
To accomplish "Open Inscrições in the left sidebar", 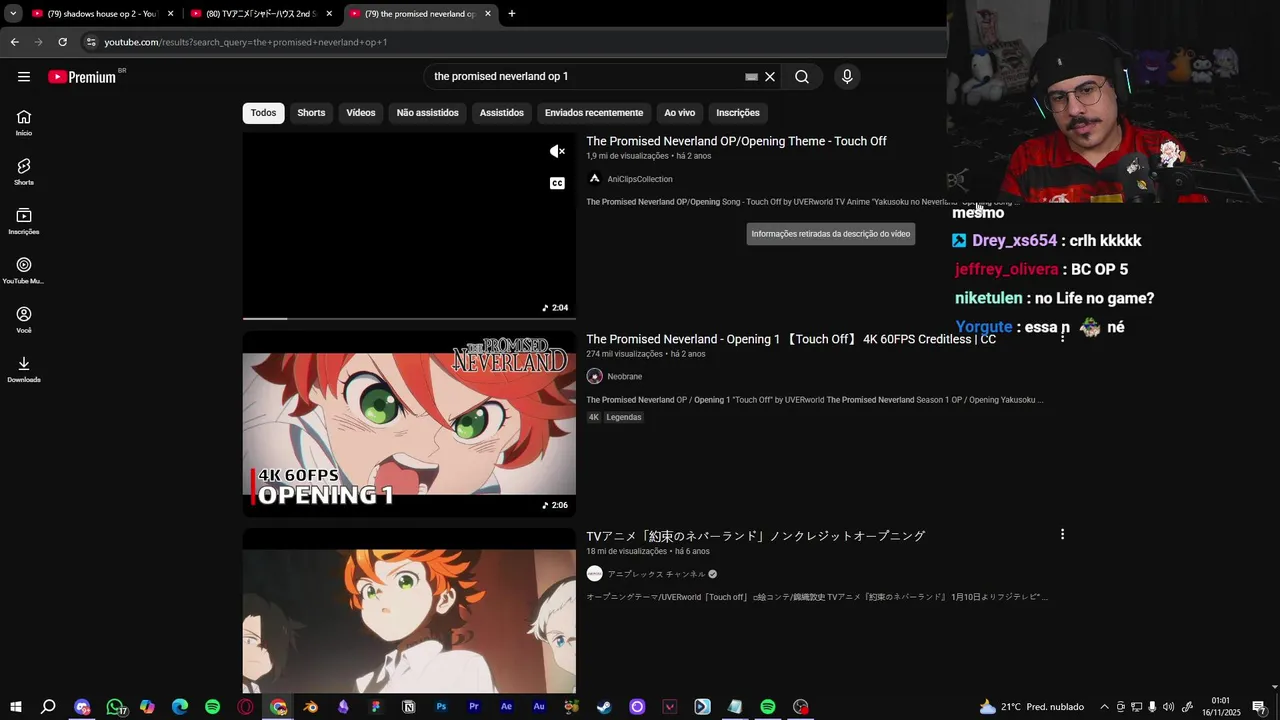I will 24,221.
